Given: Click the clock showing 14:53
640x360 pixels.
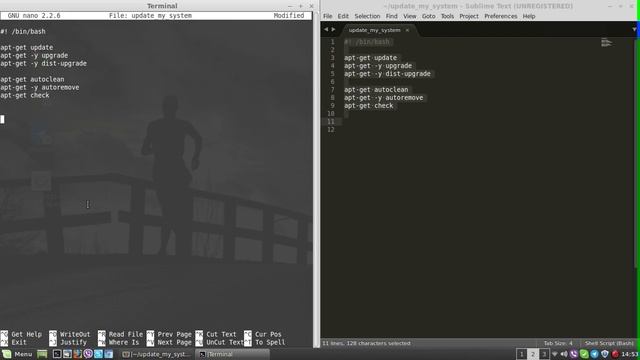Looking at the screenshot, I should click(x=630, y=354).
